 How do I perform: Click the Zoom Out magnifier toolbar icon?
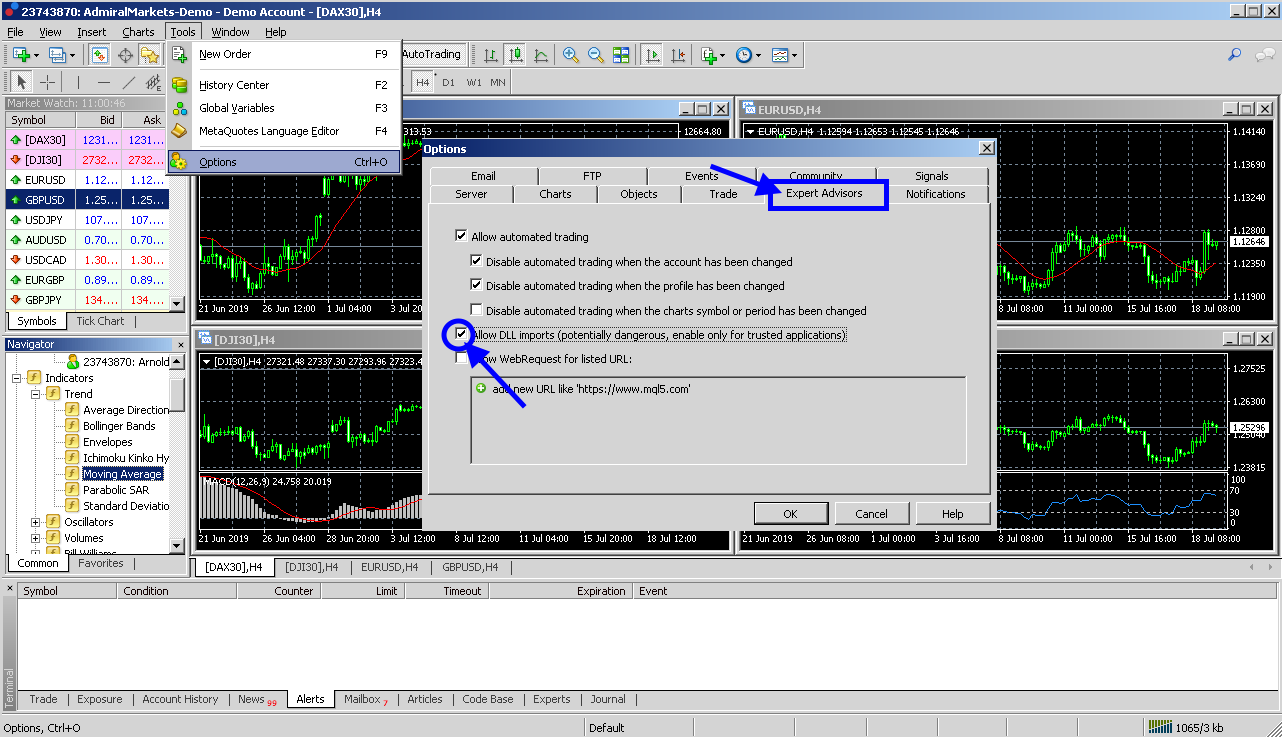pos(595,55)
